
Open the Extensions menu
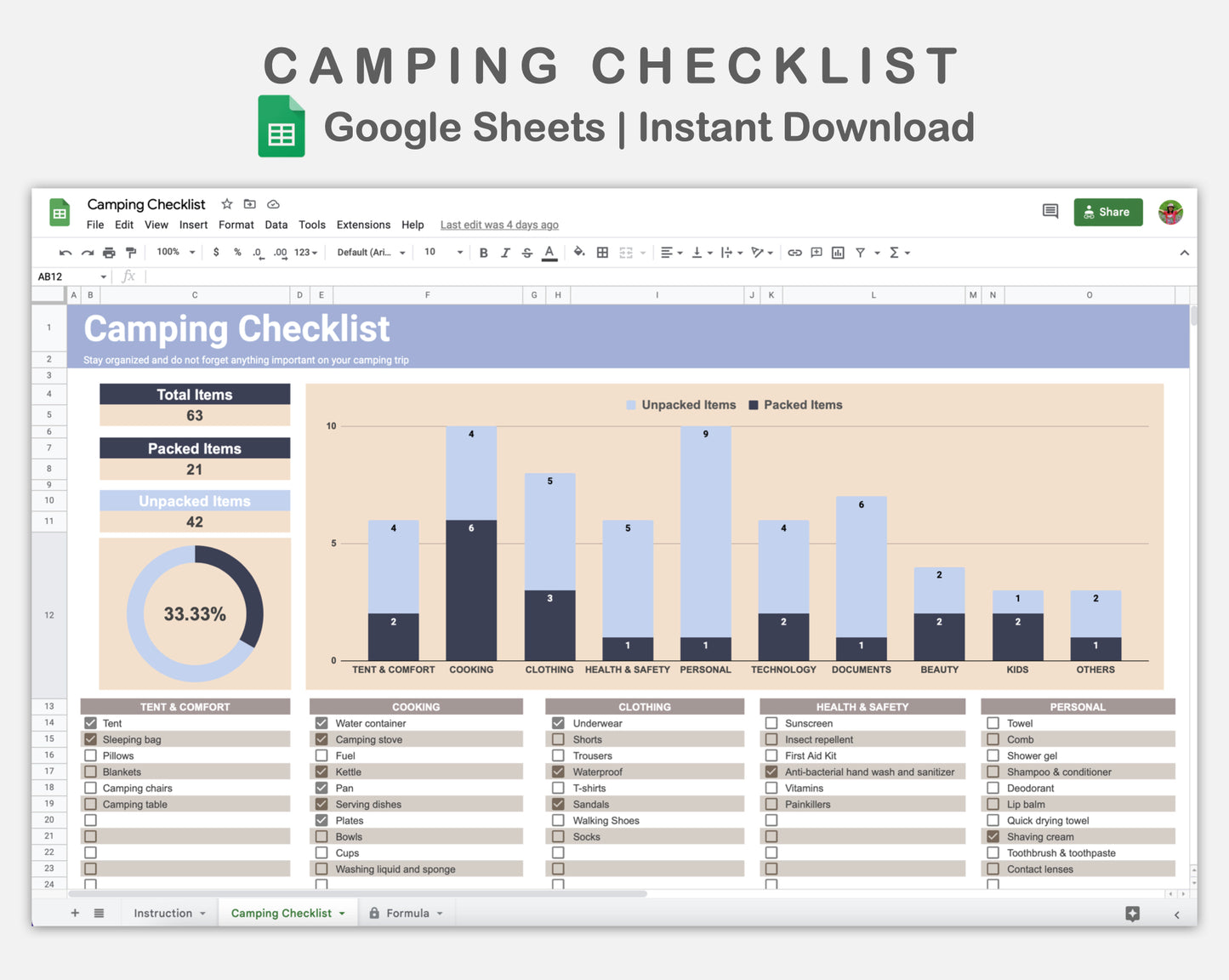(363, 225)
